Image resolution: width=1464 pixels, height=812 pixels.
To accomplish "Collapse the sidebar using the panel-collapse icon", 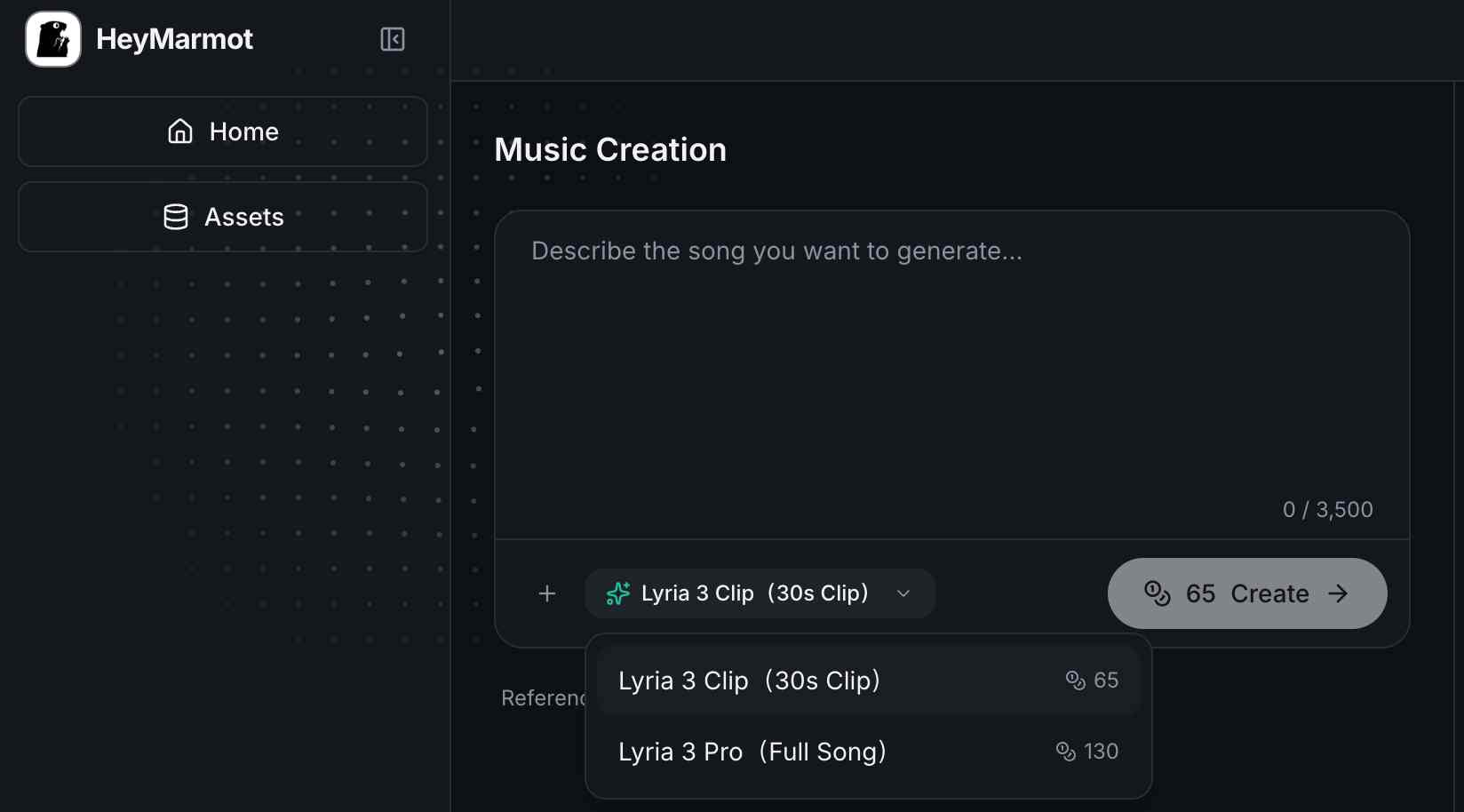I will [392, 39].
